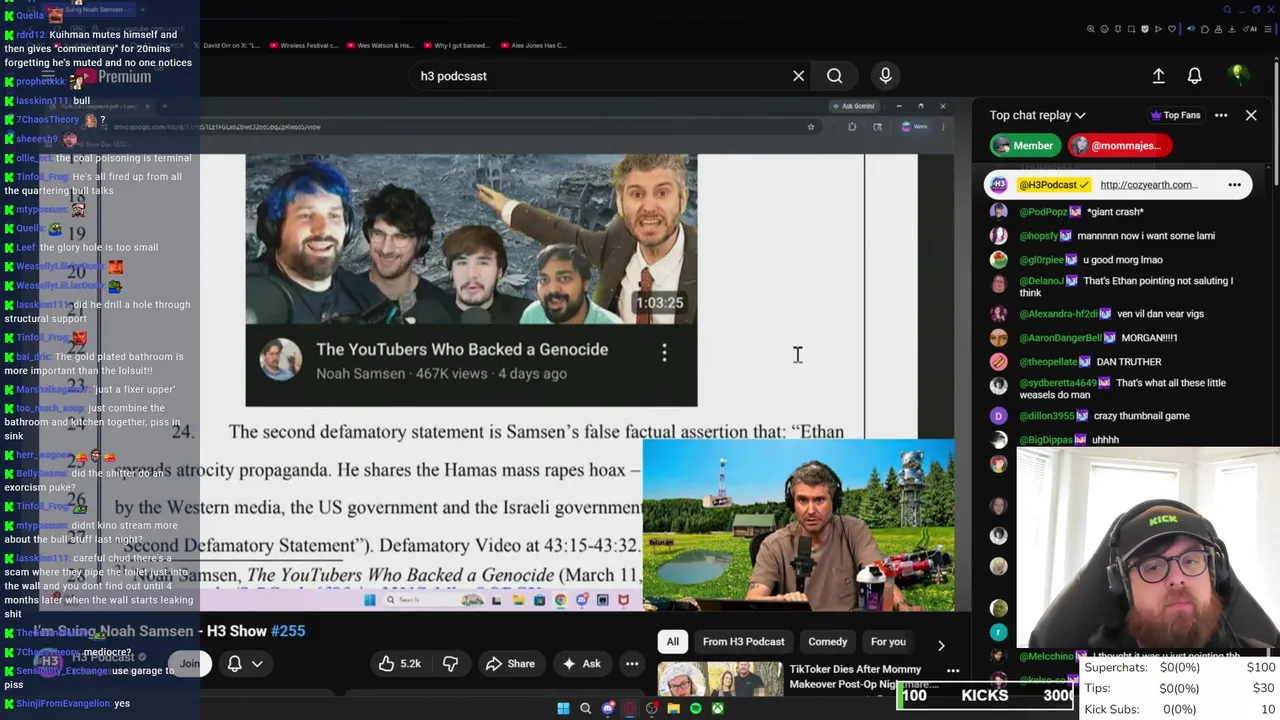Click the Noah Samsen channel avatar in the document
This screenshot has width=1280, height=720.
[281, 360]
